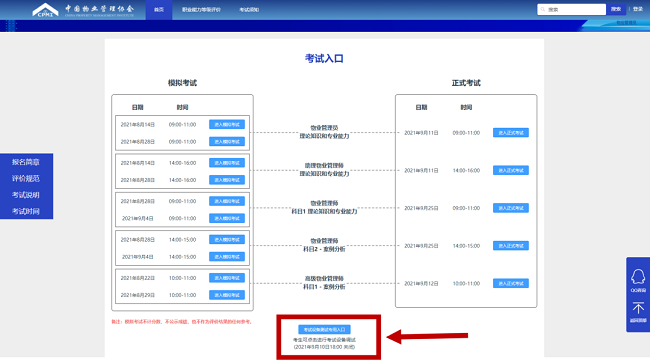Click the 正式考试 column heading

(466, 83)
